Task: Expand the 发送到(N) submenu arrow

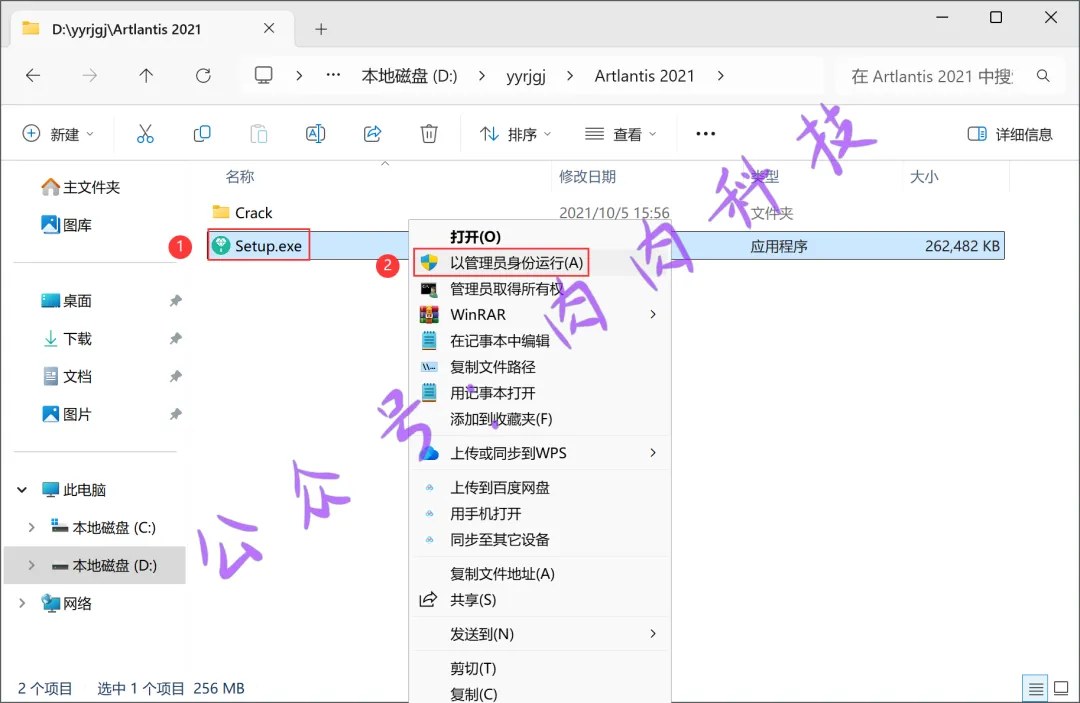Action: pyautogui.click(x=653, y=633)
